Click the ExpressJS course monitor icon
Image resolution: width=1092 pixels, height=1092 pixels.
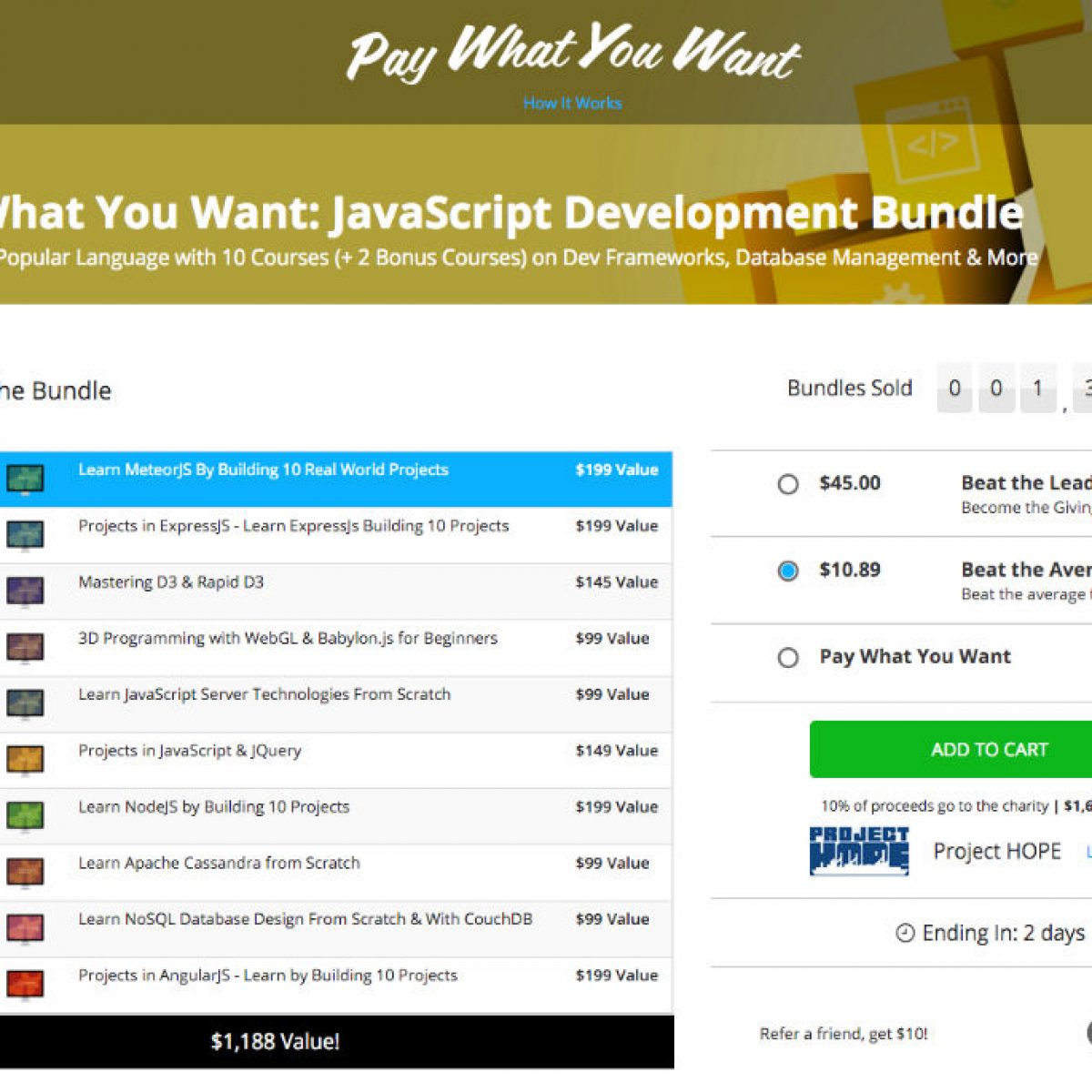[x=25, y=535]
